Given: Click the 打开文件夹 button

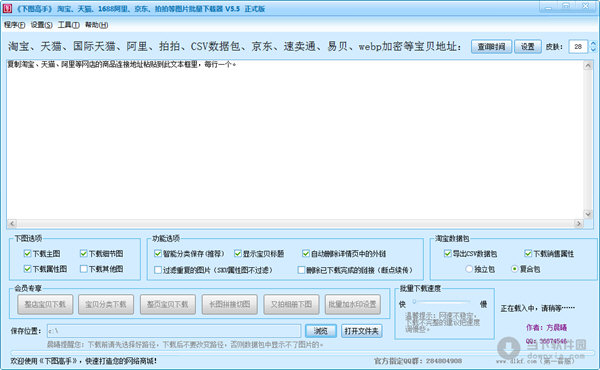Looking at the screenshot, I should (x=361, y=331).
